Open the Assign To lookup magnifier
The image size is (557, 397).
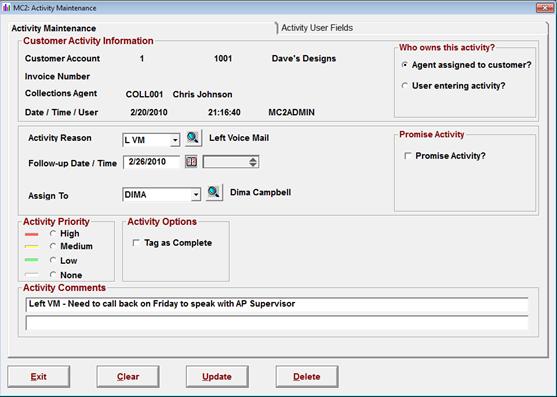[x=214, y=192]
